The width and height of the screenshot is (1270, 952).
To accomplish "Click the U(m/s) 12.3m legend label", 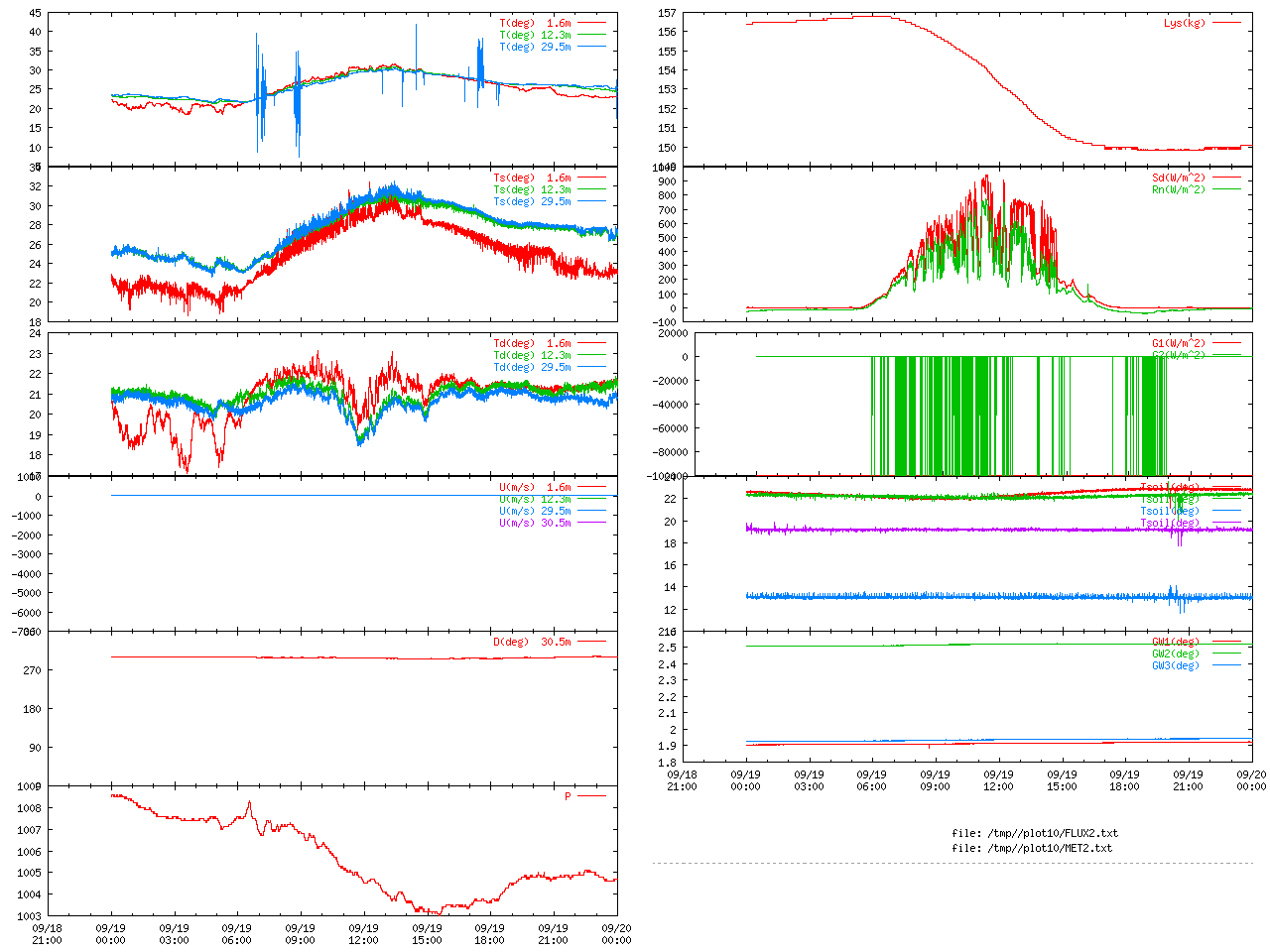I will tap(535, 499).
